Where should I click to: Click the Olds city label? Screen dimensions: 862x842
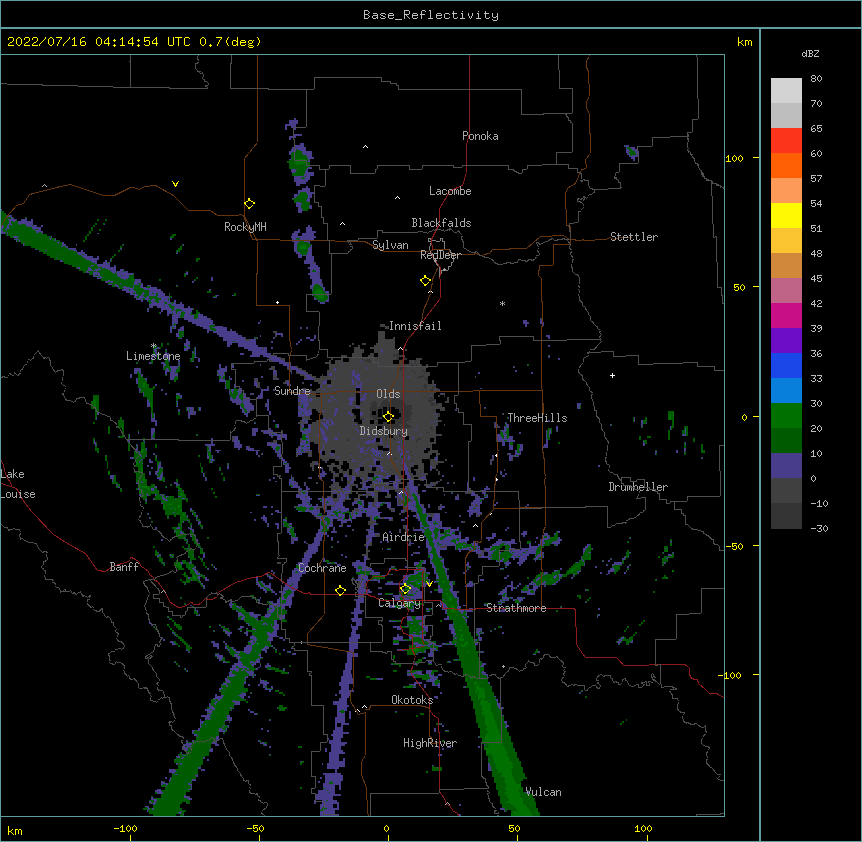(x=388, y=394)
